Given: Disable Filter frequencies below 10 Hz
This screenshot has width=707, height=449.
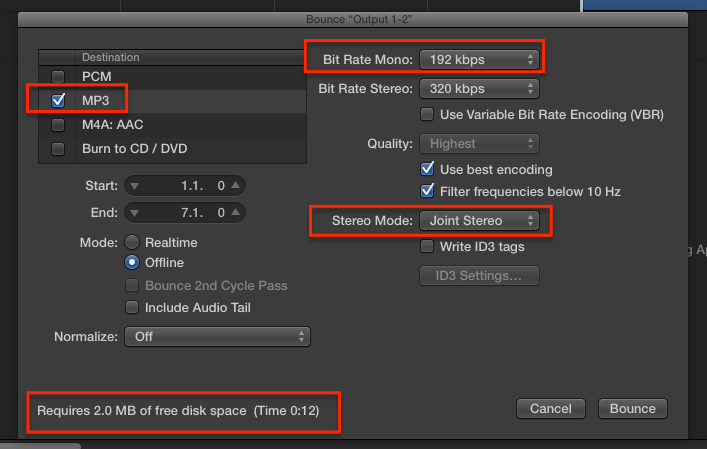Looking at the screenshot, I should pos(428,191).
